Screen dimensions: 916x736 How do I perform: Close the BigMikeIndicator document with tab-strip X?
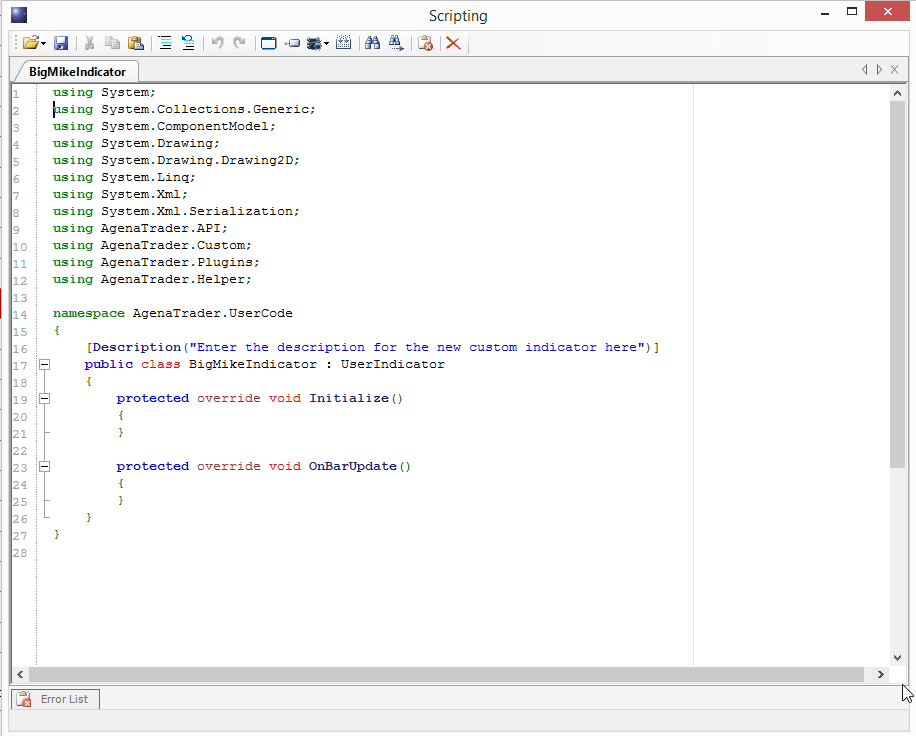[894, 70]
